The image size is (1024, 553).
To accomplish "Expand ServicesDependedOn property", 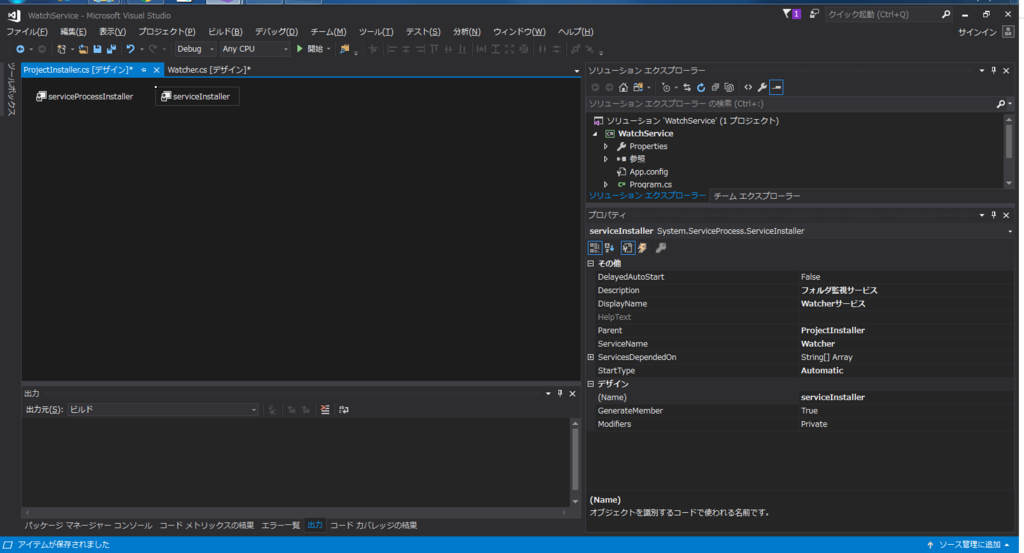I will [x=590, y=357].
